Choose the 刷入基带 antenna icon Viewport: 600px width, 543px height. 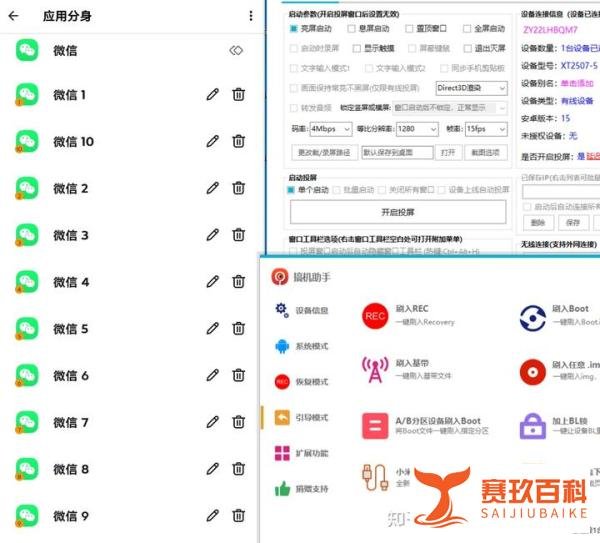point(375,369)
